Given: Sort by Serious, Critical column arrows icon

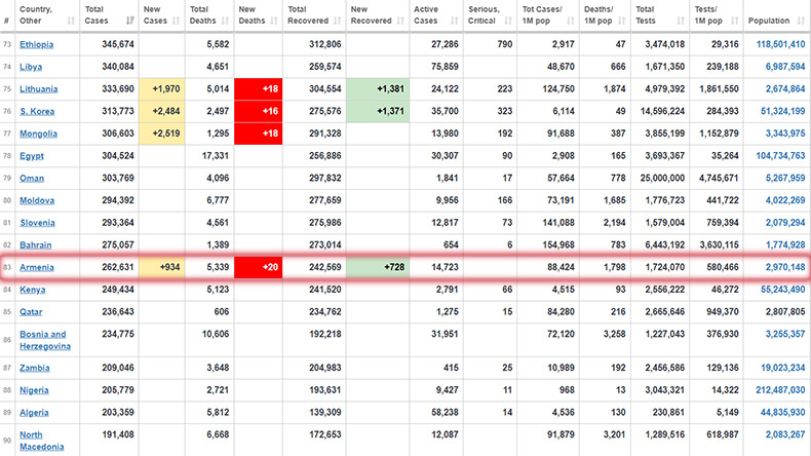Looking at the screenshot, I should (508, 21).
